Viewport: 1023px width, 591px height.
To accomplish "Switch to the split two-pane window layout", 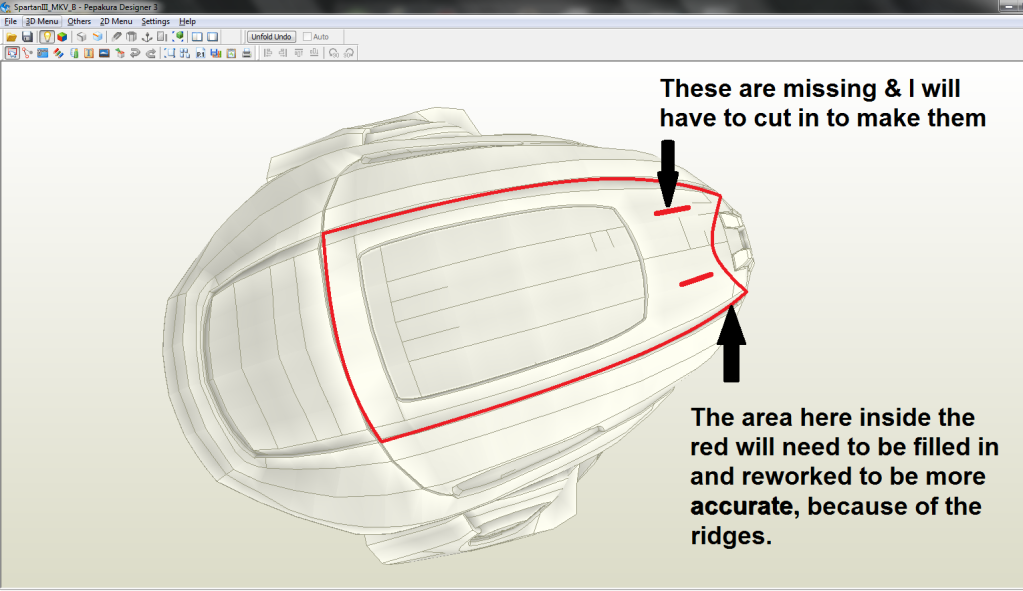I will [x=197, y=37].
